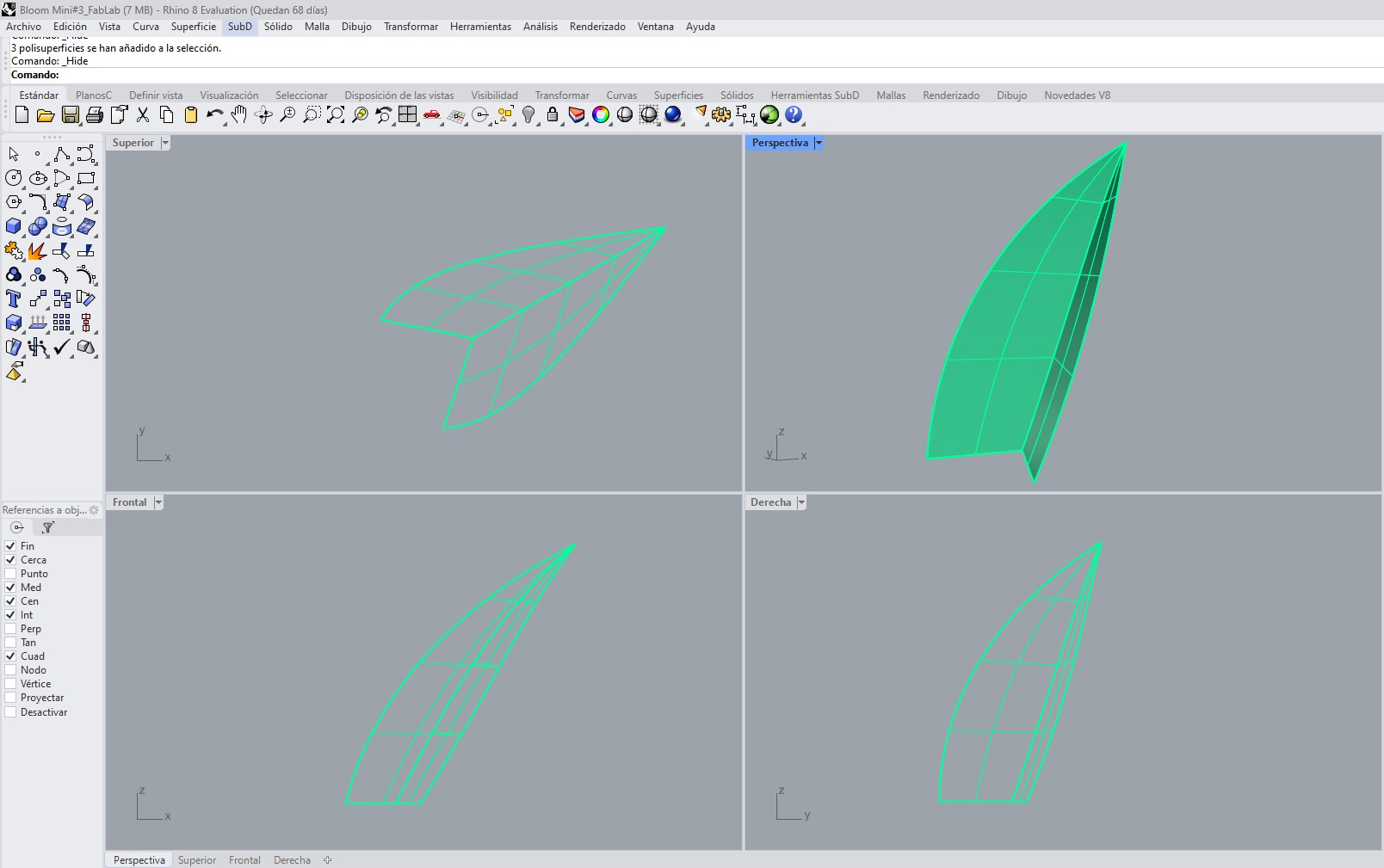Select the control point curve tool
The width and height of the screenshot is (1384, 868).
63,153
